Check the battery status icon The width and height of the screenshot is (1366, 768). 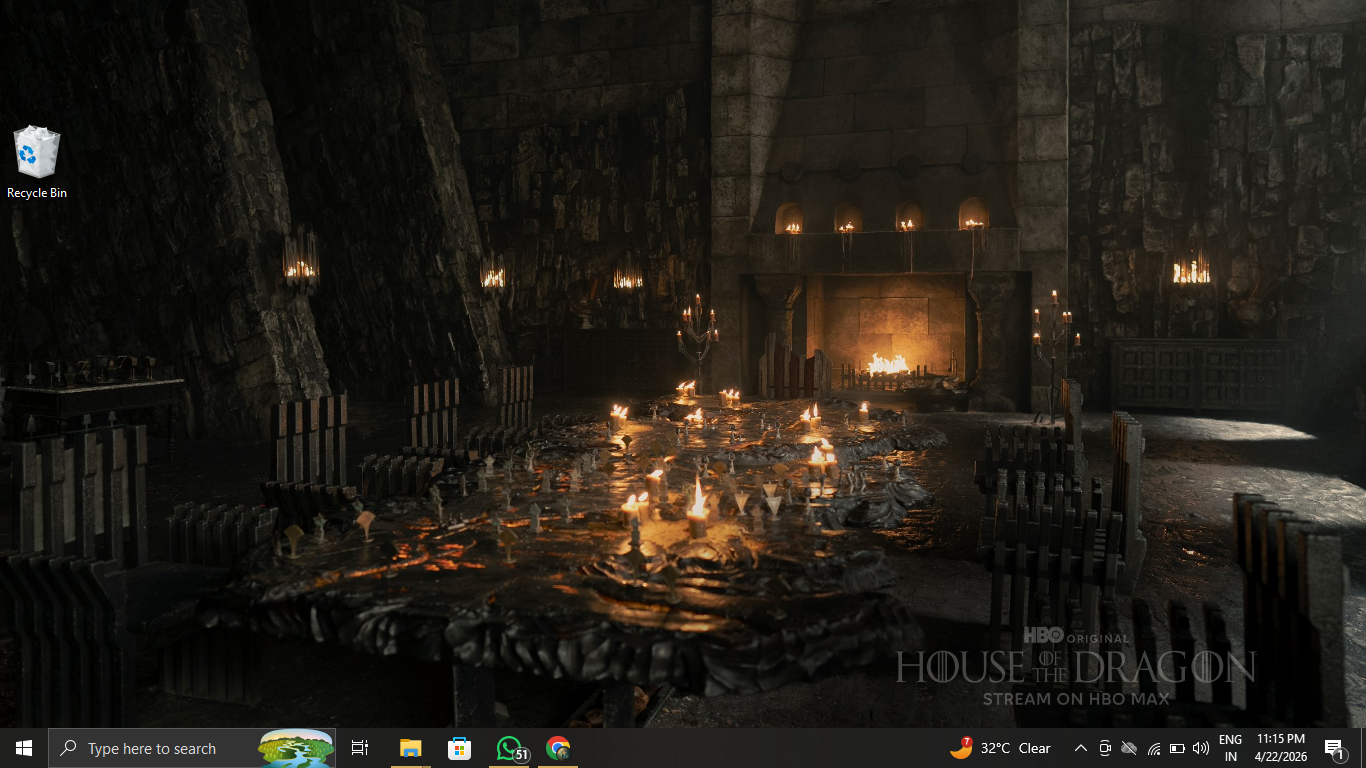coord(1177,748)
